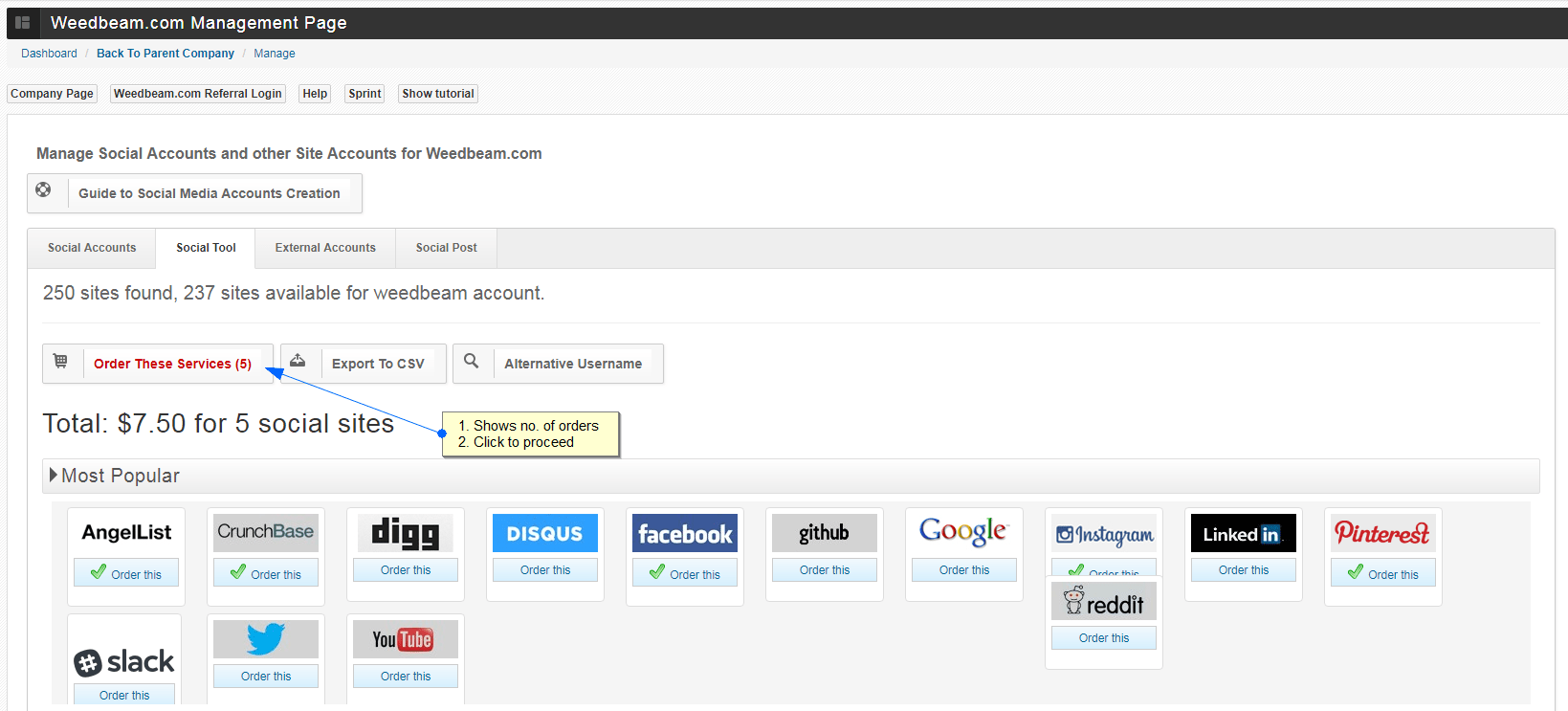Deselect the checked CrunchBase Order this
This screenshot has width=1568, height=711.
tap(266, 573)
